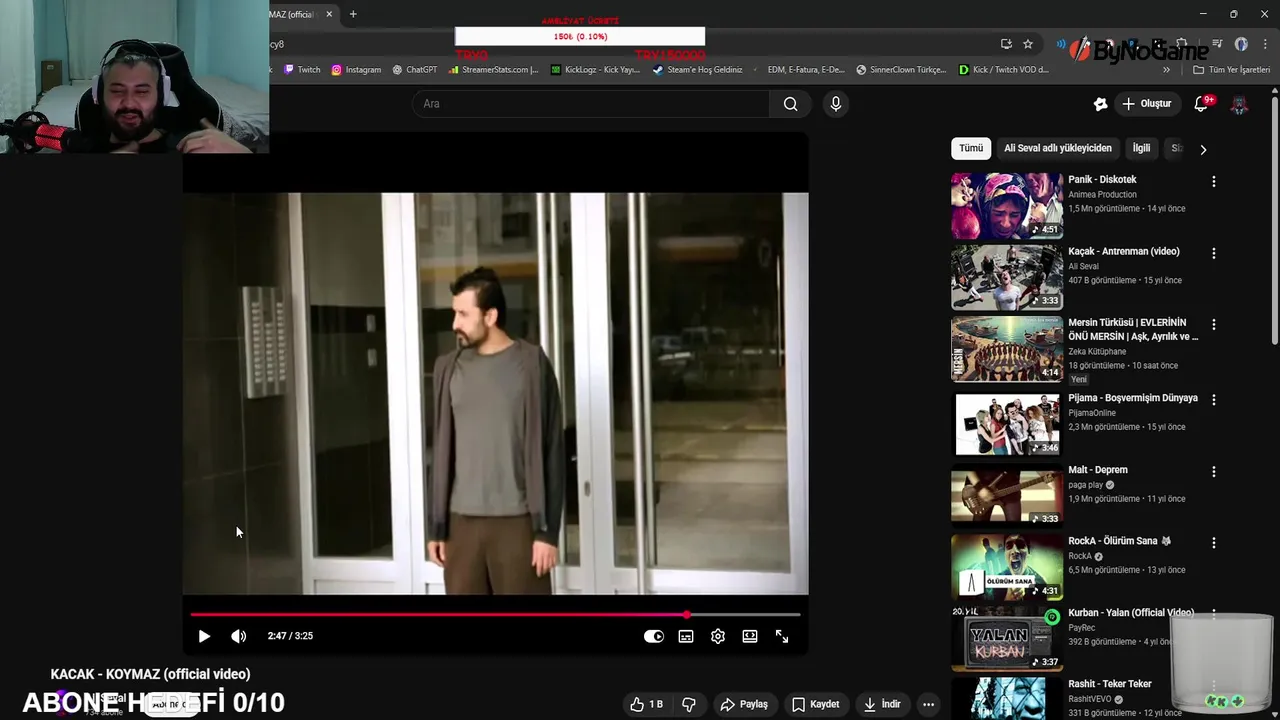
Task: Open 'Pijama - Boşvermişim Dünyaya' title
Action: coord(1133,398)
